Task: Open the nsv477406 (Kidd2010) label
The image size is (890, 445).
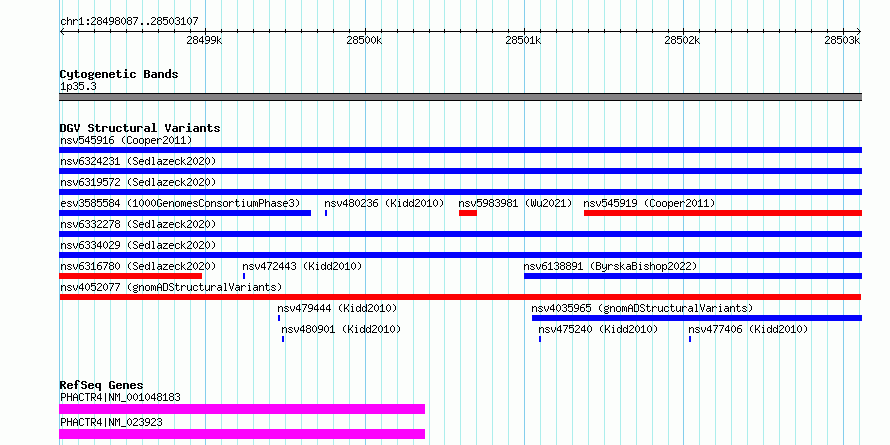Action: (x=748, y=329)
